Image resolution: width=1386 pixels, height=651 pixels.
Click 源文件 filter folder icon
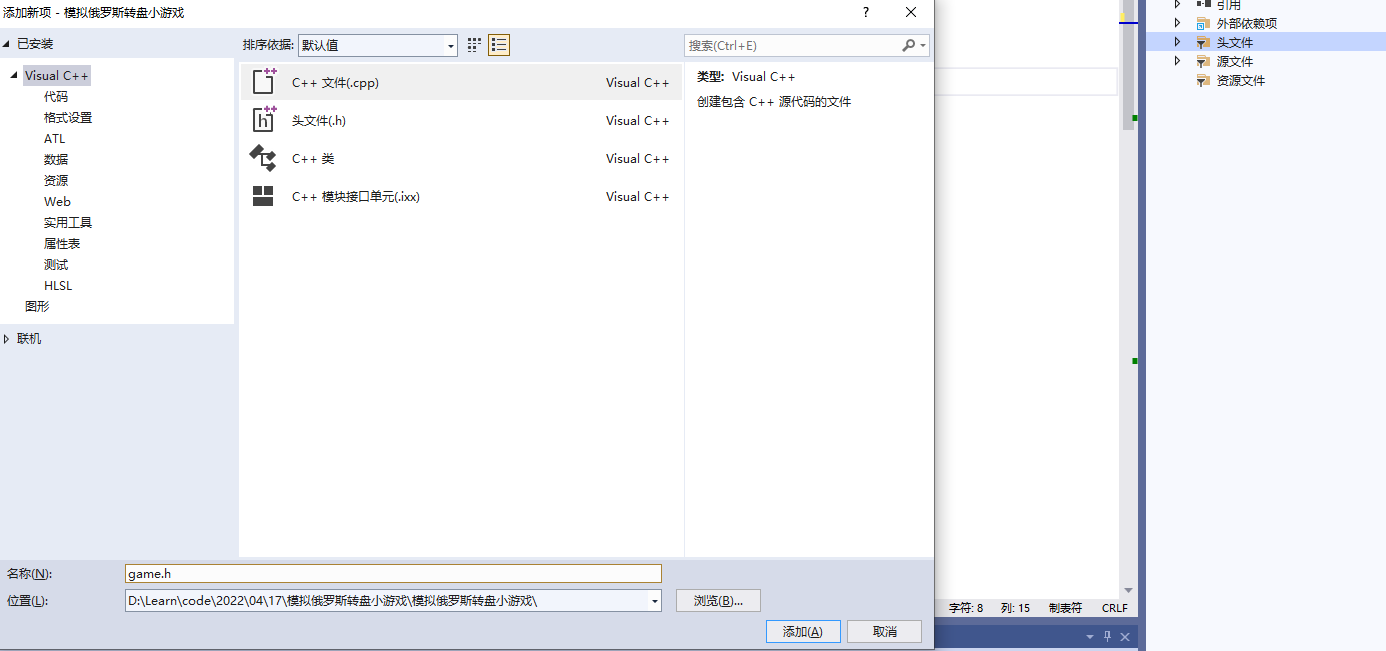(1203, 61)
